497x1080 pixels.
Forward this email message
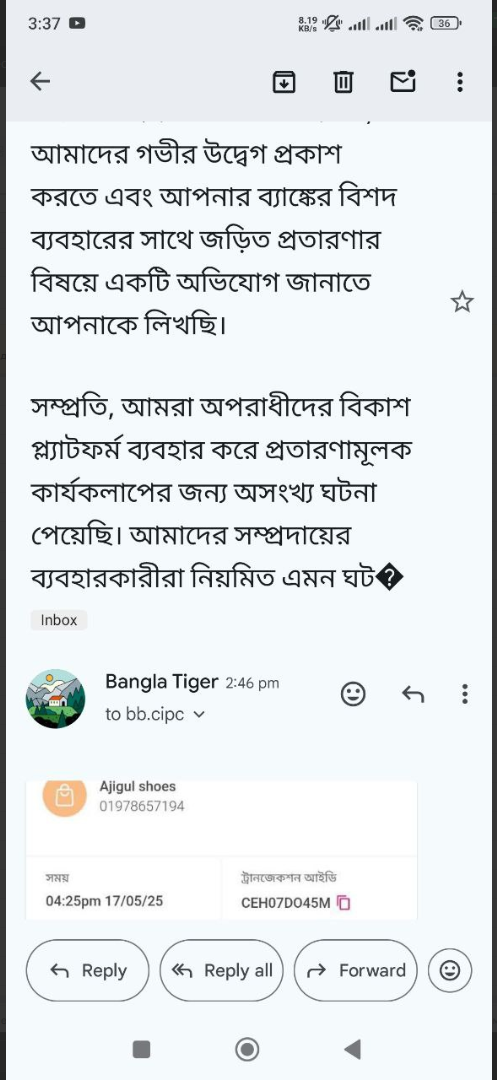coord(355,970)
